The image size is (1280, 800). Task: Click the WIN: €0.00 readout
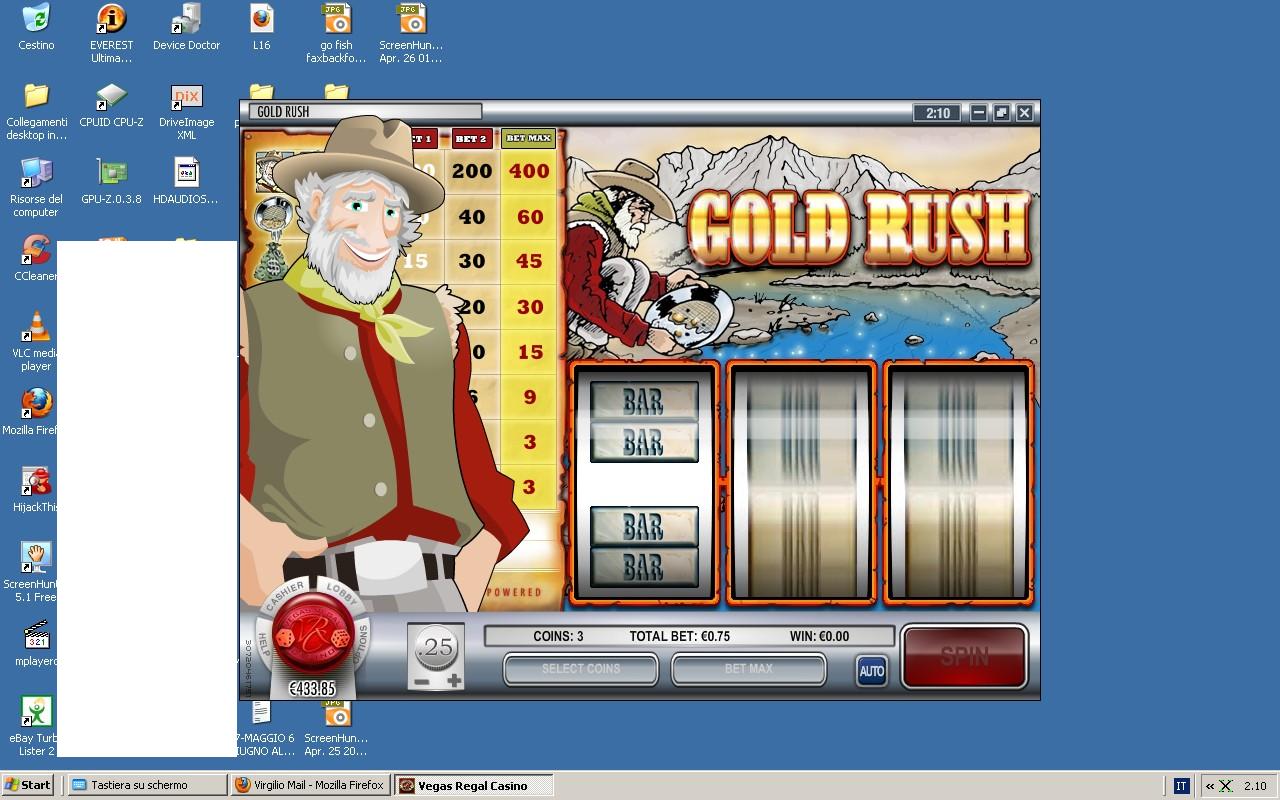819,636
